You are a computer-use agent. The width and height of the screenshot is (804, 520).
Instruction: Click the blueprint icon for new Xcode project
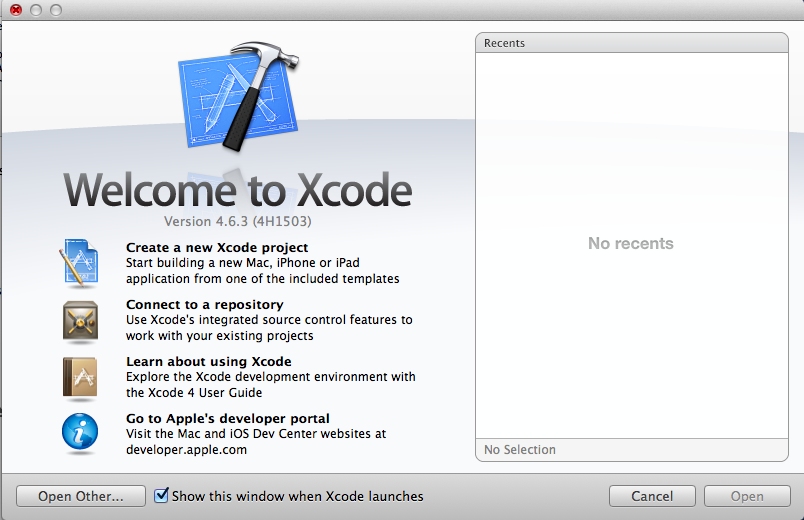(x=81, y=262)
